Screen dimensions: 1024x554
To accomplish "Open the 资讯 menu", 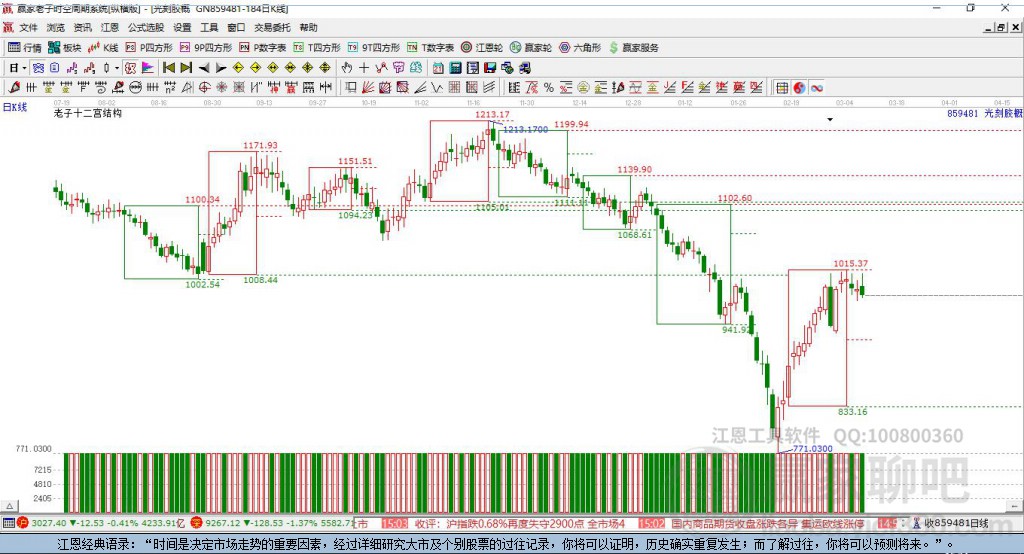I will coord(82,27).
